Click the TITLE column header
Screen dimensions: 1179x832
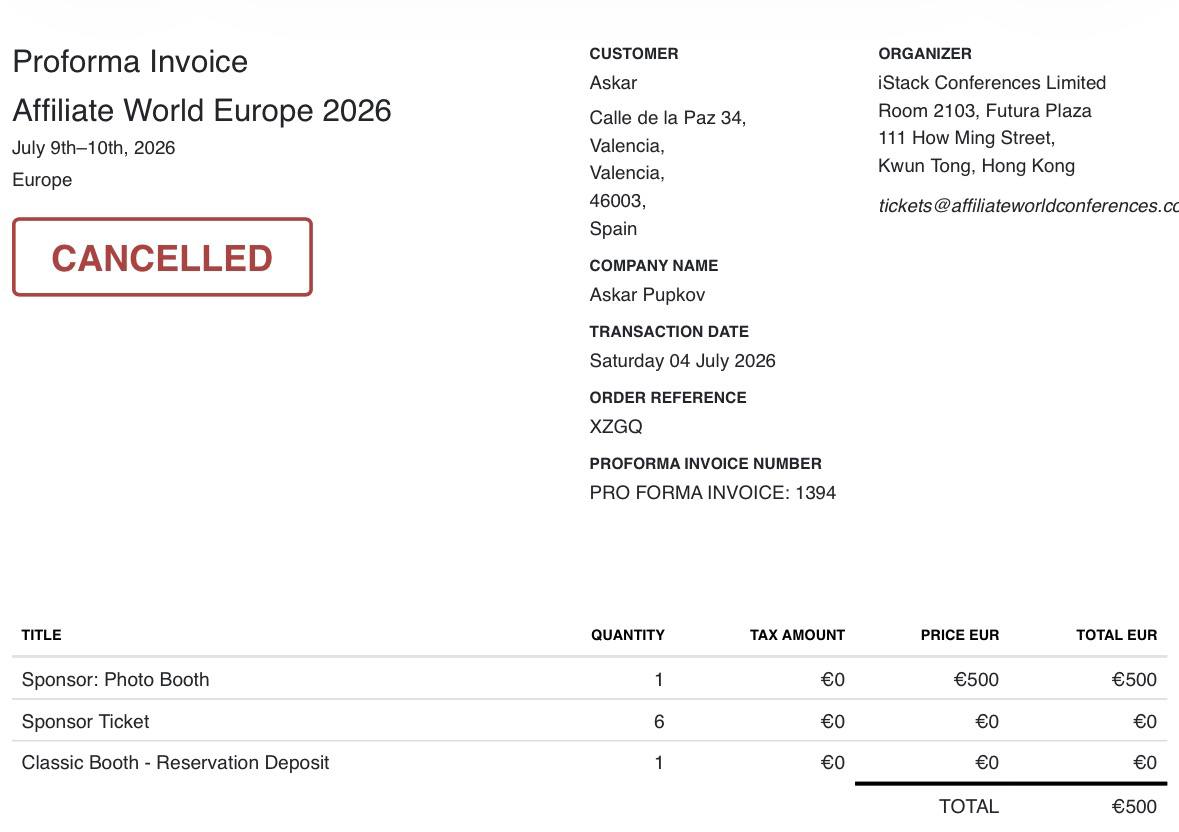pyautogui.click(x=41, y=635)
